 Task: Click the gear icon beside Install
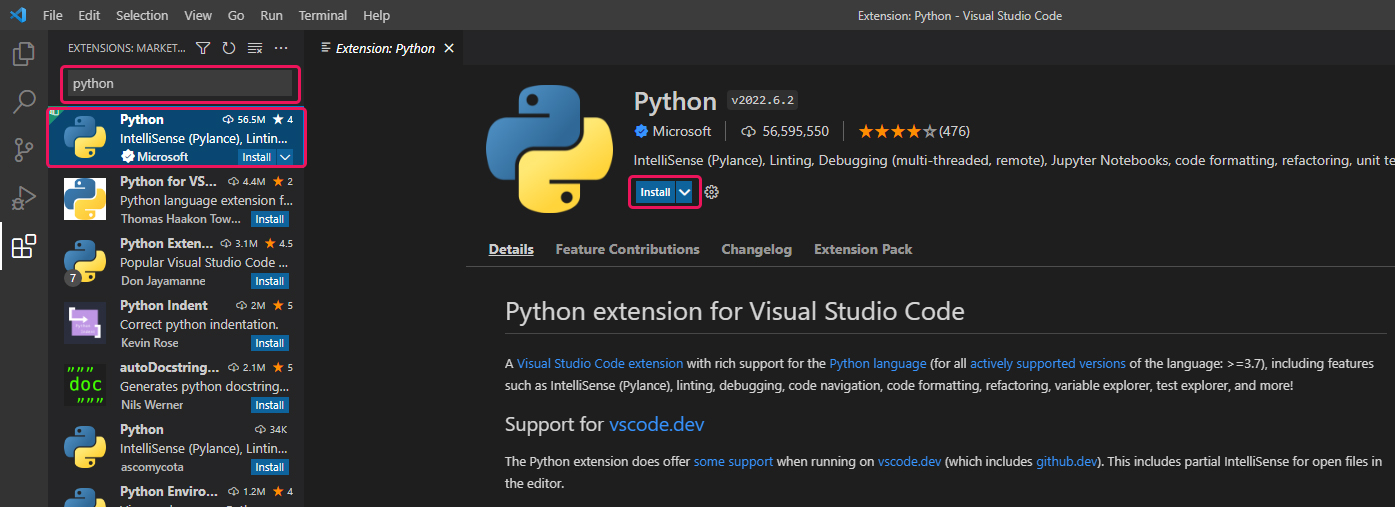click(712, 192)
